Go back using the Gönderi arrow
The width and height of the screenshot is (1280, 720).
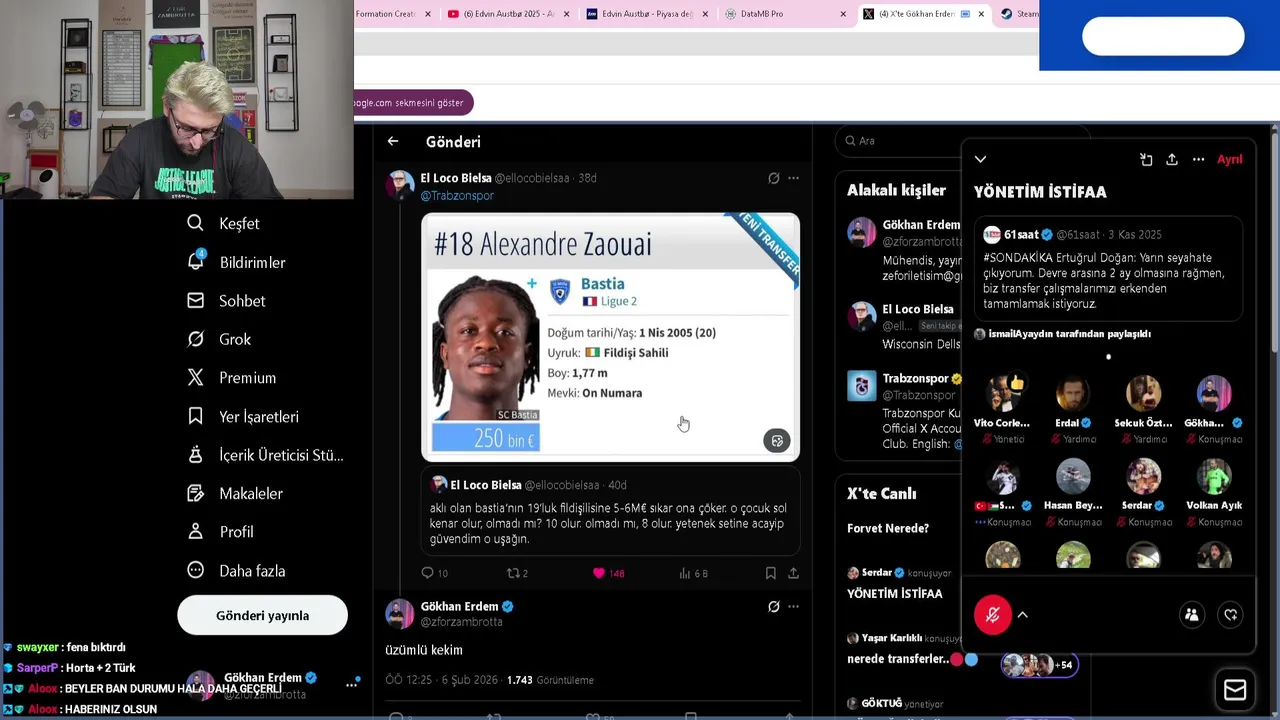pyautogui.click(x=393, y=142)
